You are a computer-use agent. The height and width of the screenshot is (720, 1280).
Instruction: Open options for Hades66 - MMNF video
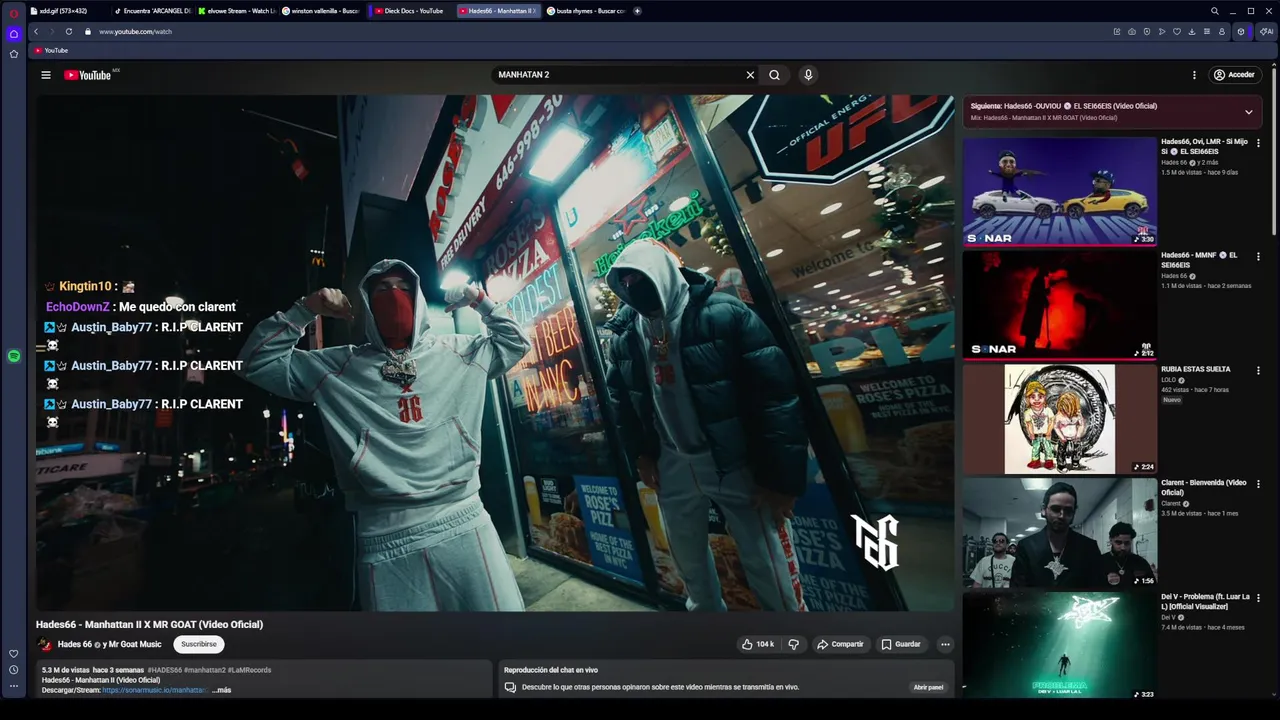coord(1258,256)
